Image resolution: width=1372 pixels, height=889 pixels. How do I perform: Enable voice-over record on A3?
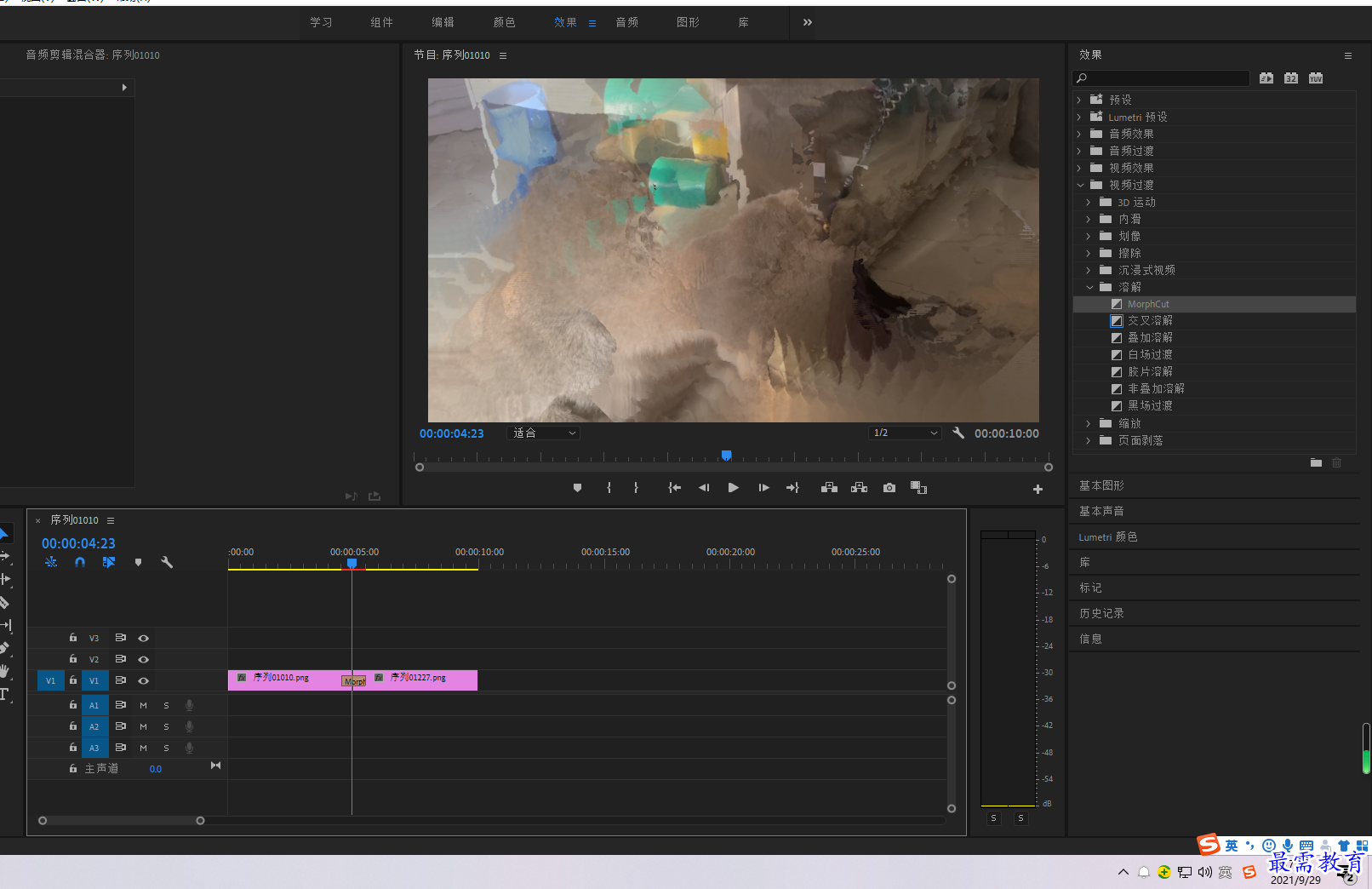(189, 748)
